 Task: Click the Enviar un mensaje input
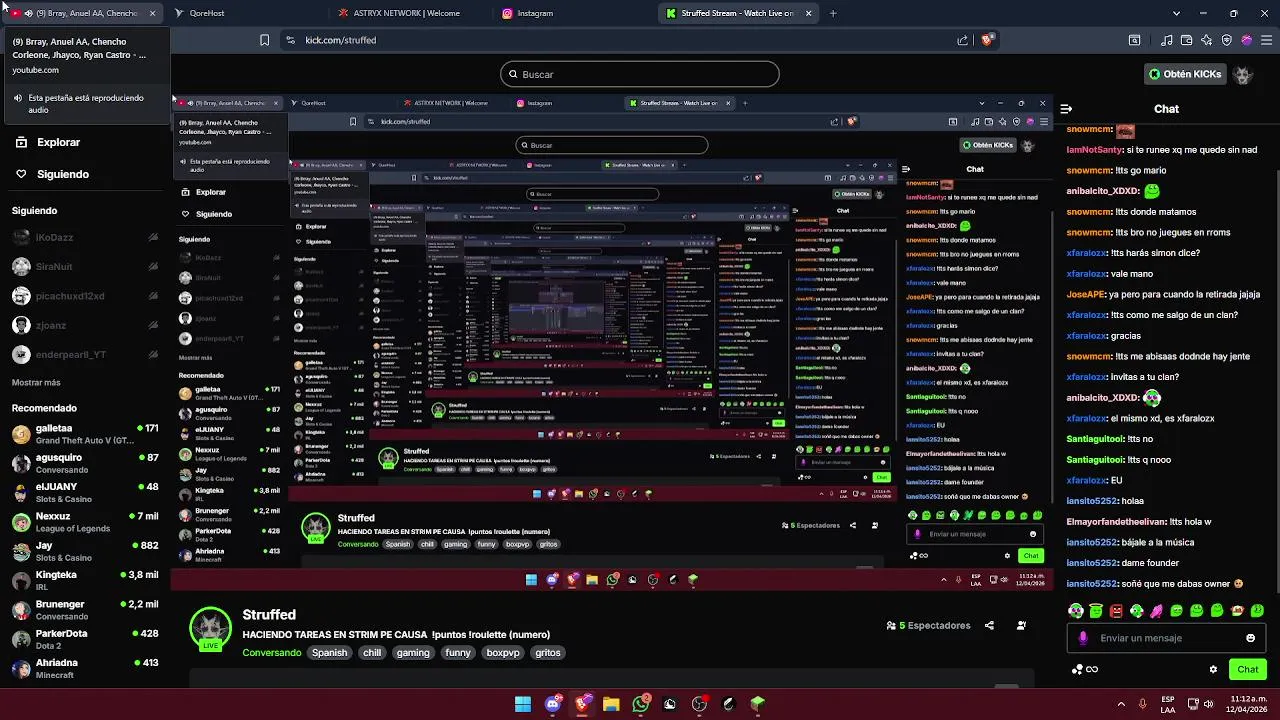tap(1166, 638)
